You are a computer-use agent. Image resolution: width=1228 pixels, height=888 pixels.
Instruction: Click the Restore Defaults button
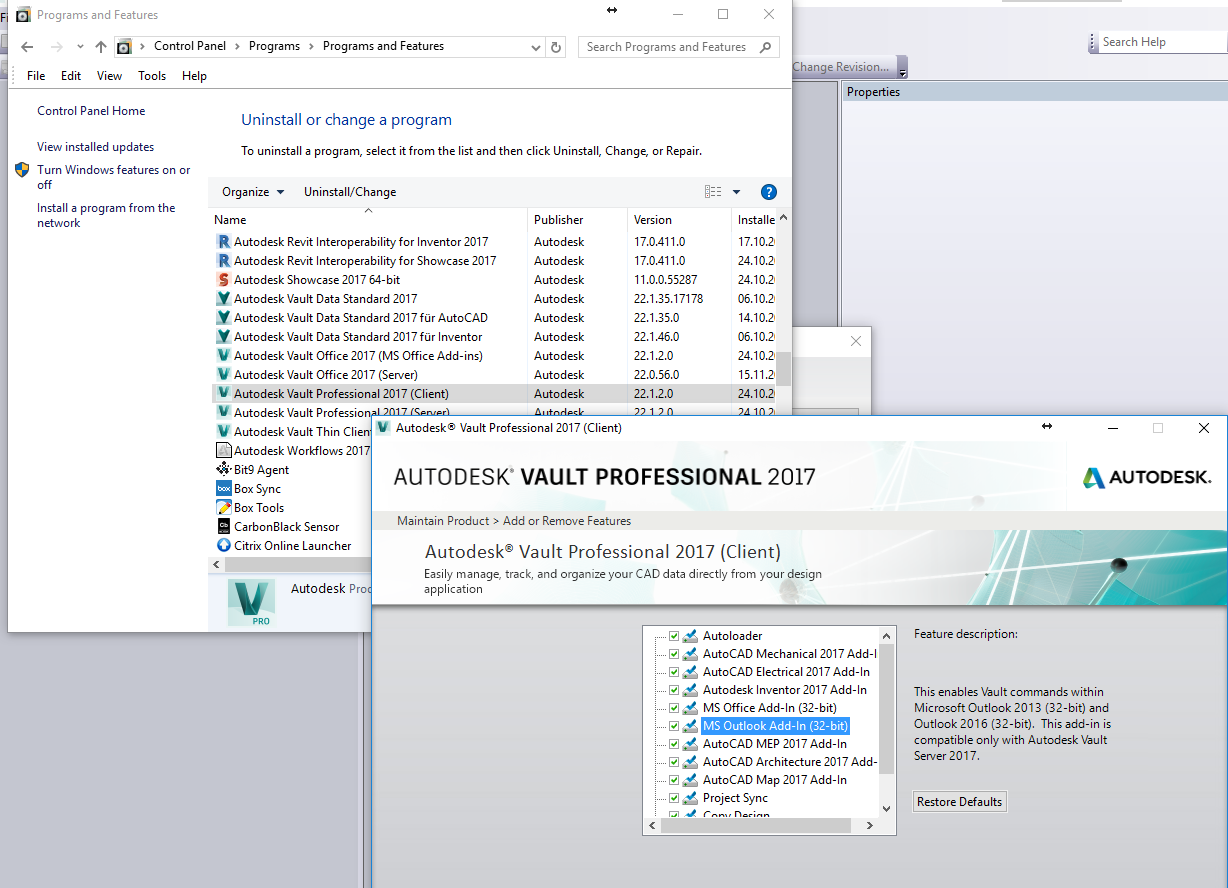click(959, 801)
